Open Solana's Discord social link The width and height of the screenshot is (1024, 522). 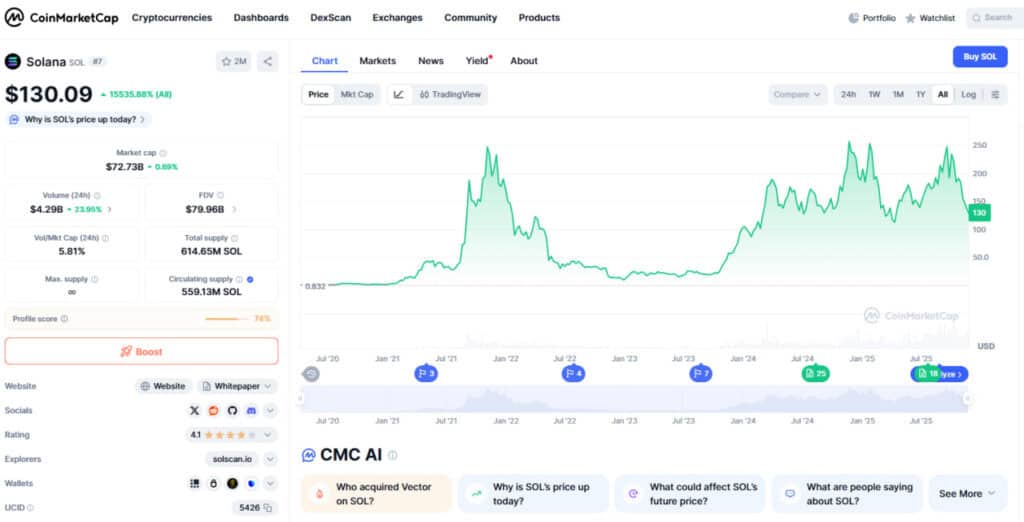(251, 410)
